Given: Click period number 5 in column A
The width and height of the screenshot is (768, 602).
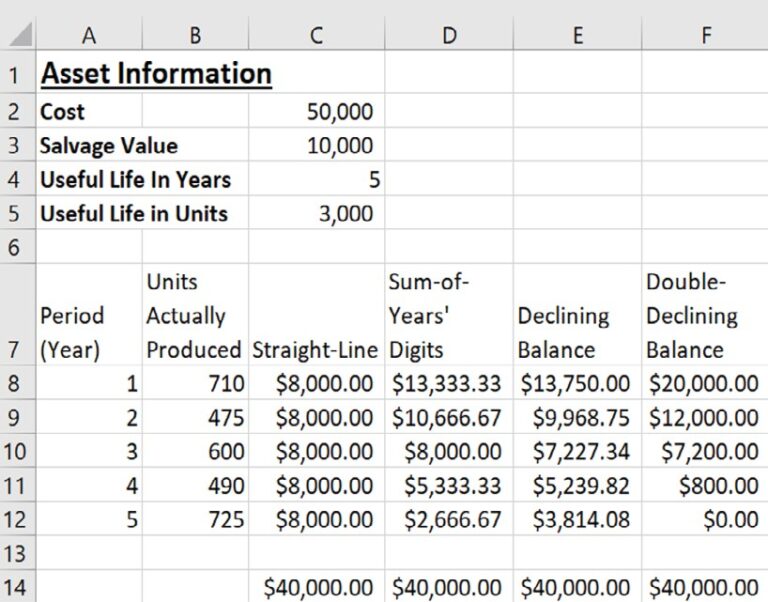Looking at the screenshot, I should point(89,519).
